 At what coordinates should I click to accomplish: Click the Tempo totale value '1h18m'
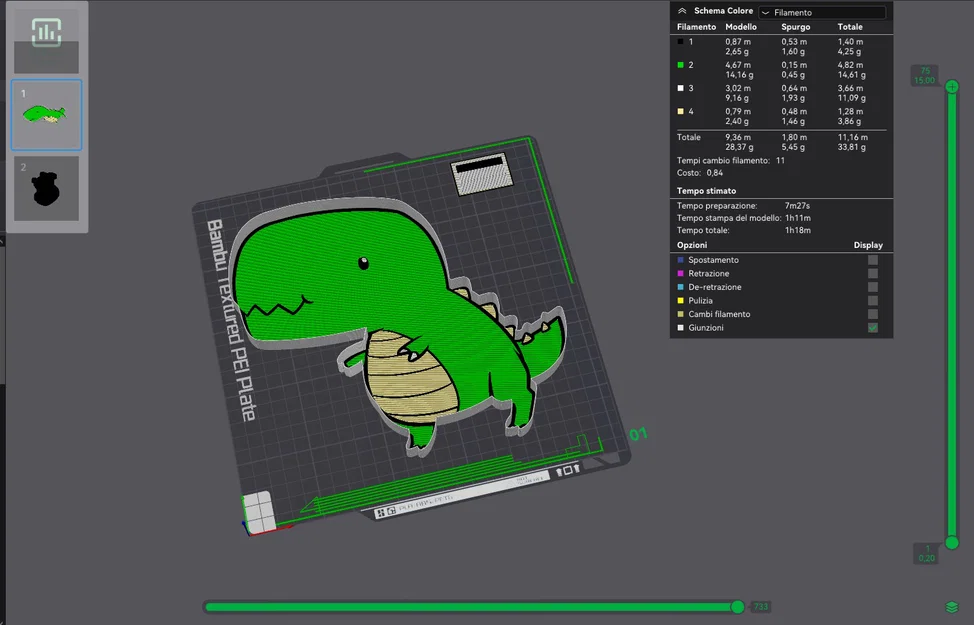point(798,230)
